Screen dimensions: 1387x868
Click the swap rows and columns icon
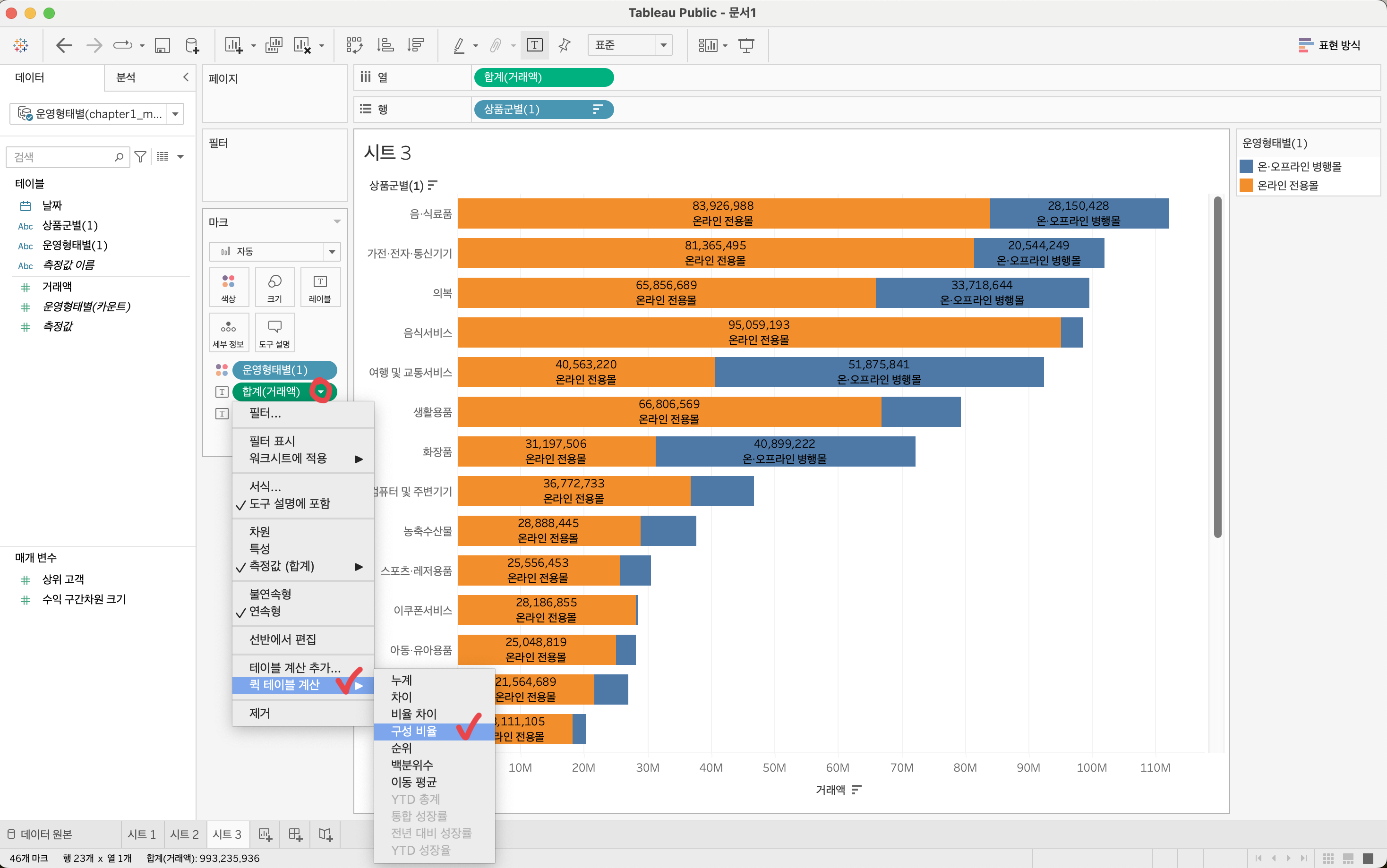point(354,45)
